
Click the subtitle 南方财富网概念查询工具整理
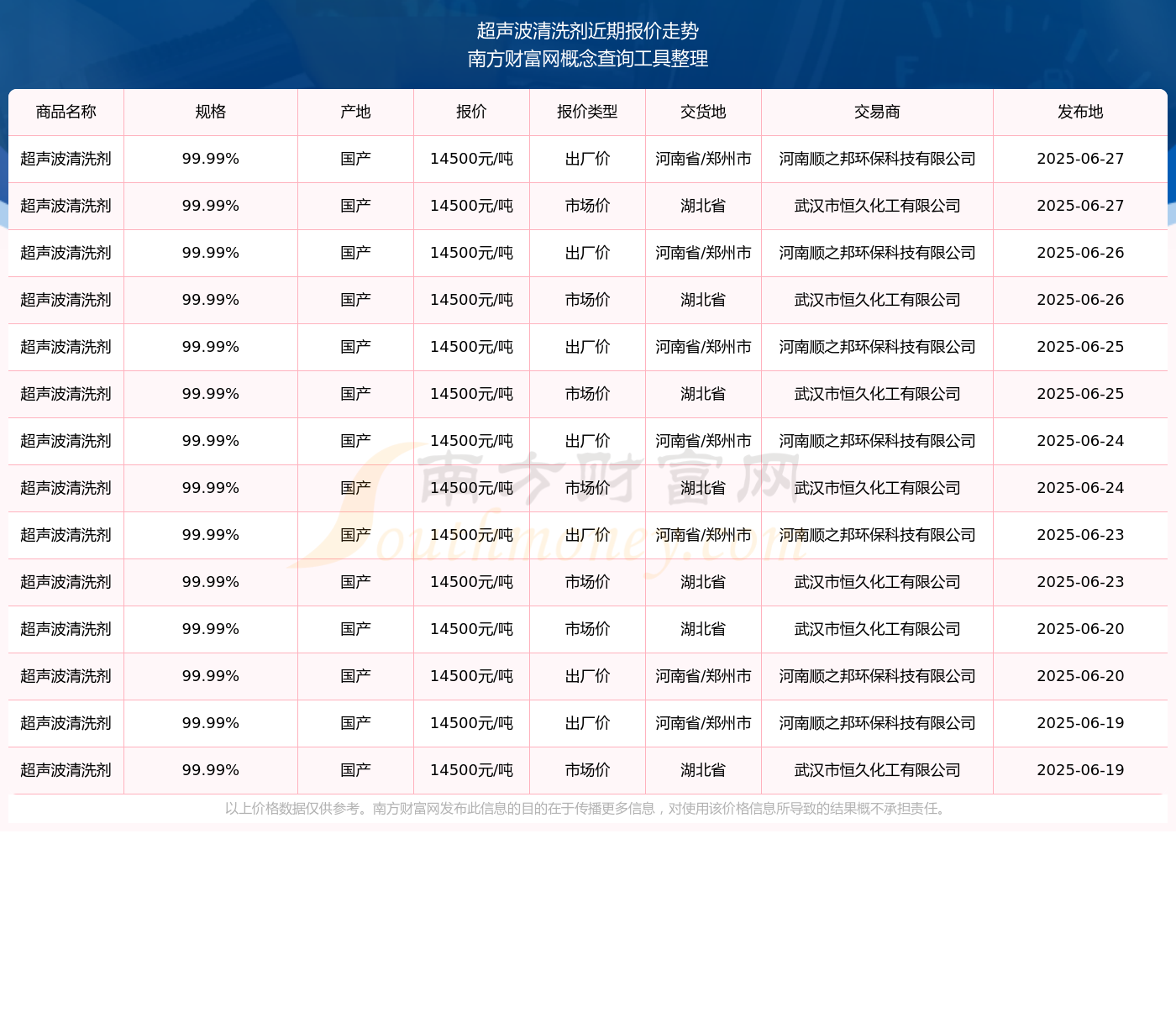coord(588,59)
